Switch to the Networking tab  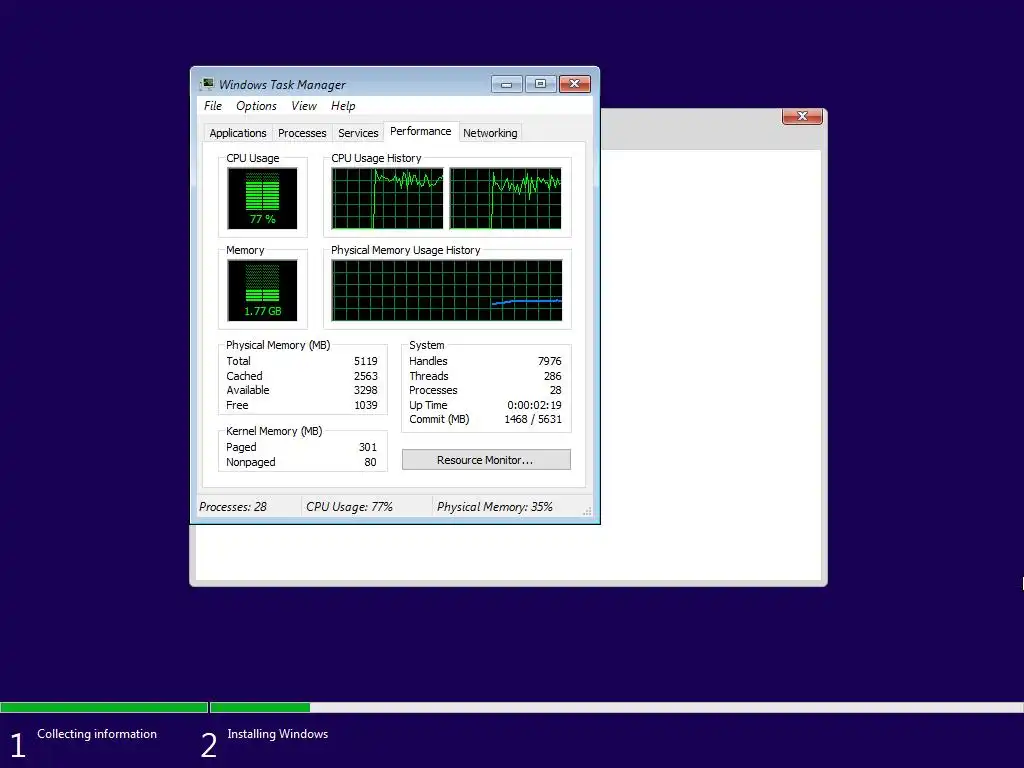[x=490, y=133]
